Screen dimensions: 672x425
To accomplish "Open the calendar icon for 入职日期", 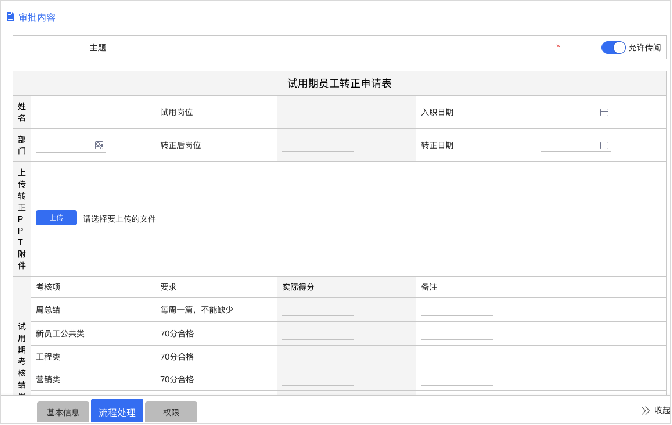I will click(603, 112).
